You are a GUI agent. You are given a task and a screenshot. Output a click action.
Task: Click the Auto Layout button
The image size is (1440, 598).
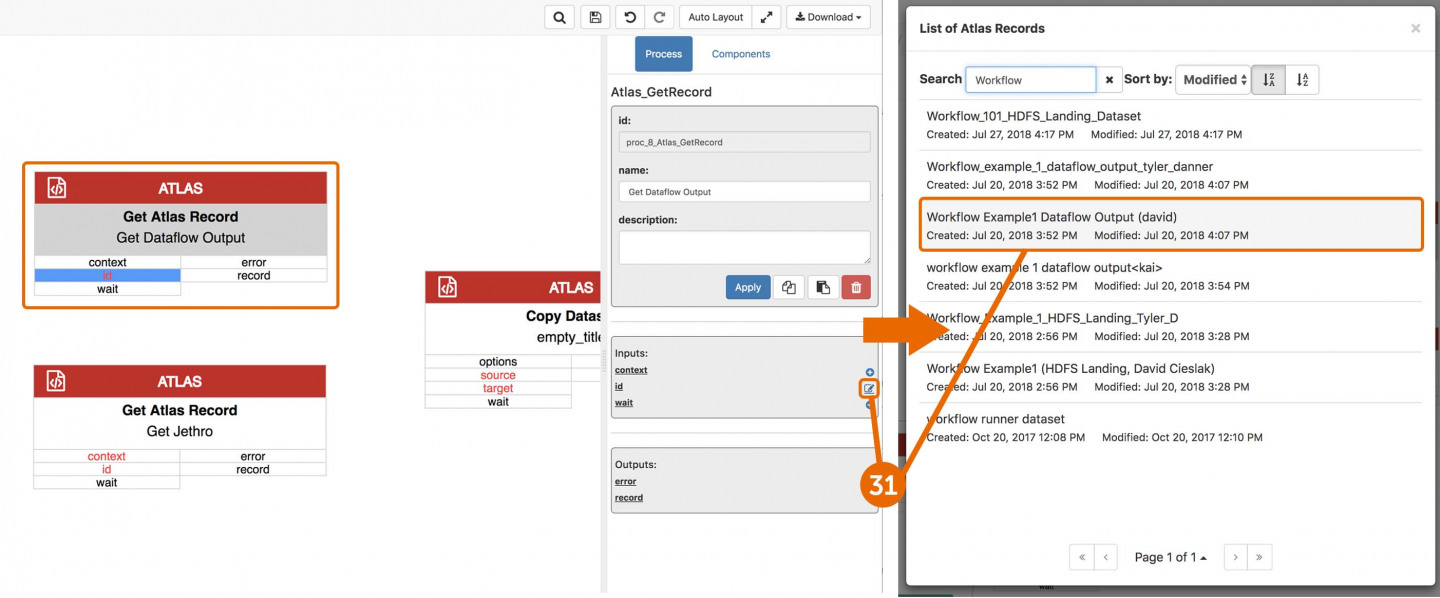click(716, 17)
